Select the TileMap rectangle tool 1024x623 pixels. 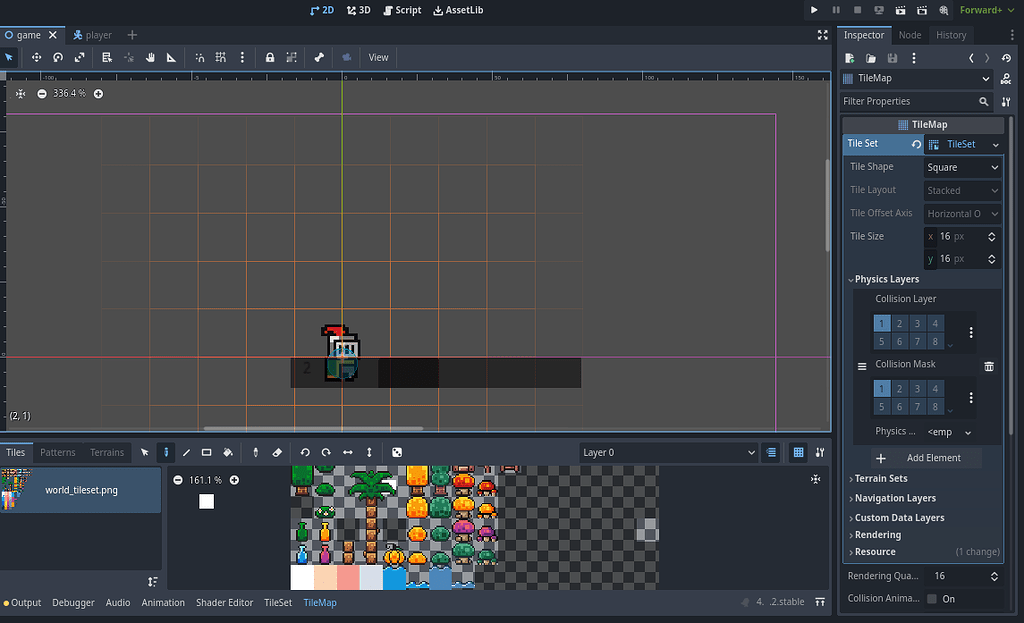point(206,452)
